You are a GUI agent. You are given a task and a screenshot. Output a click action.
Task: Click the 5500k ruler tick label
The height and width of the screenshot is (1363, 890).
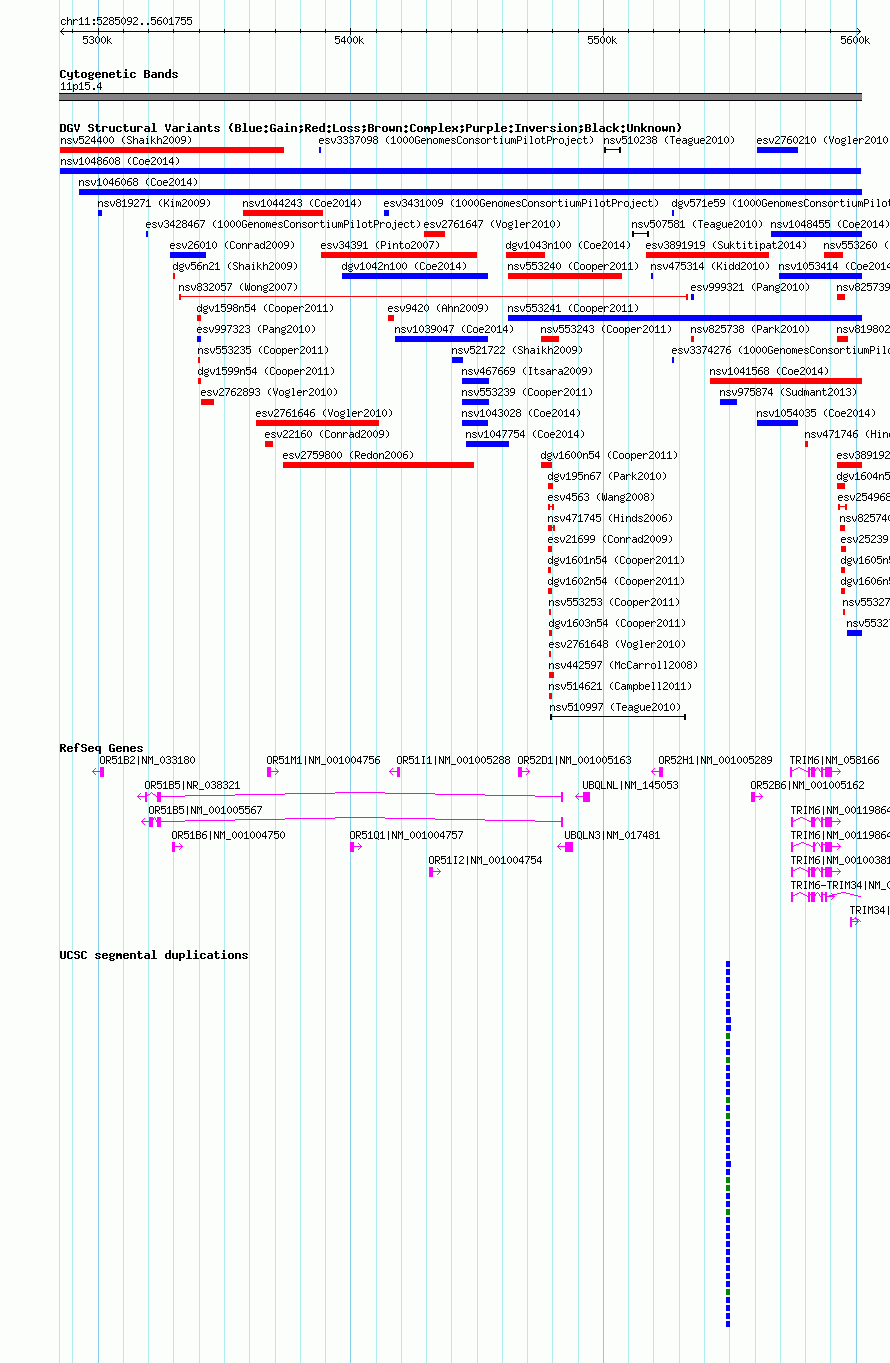pyautogui.click(x=602, y=40)
